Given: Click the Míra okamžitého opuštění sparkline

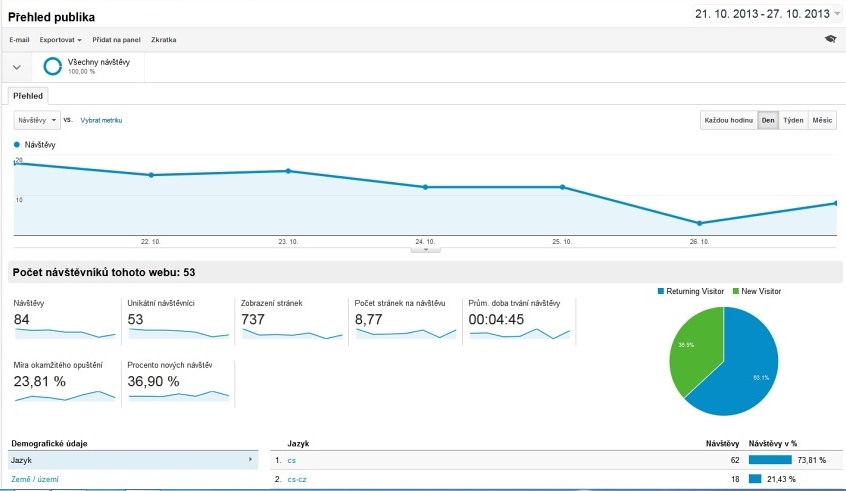Looking at the screenshot, I should click(65, 395).
